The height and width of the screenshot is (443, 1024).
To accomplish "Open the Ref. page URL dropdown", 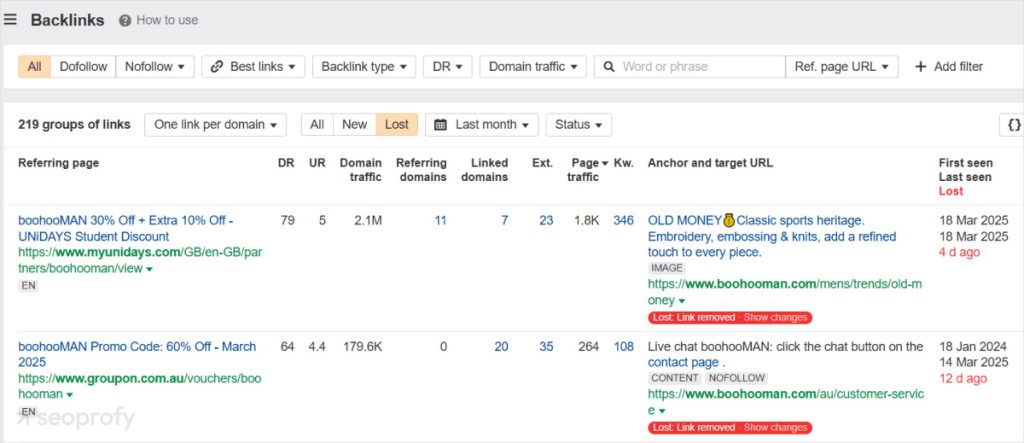I will [x=842, y=67].
